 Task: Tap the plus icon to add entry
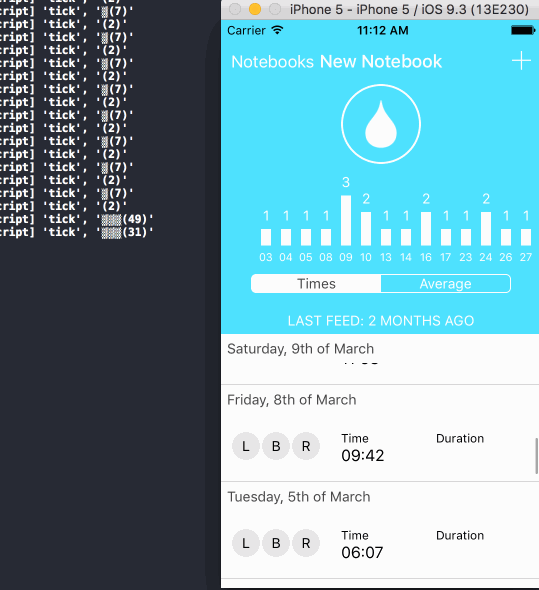click(521, 61)
